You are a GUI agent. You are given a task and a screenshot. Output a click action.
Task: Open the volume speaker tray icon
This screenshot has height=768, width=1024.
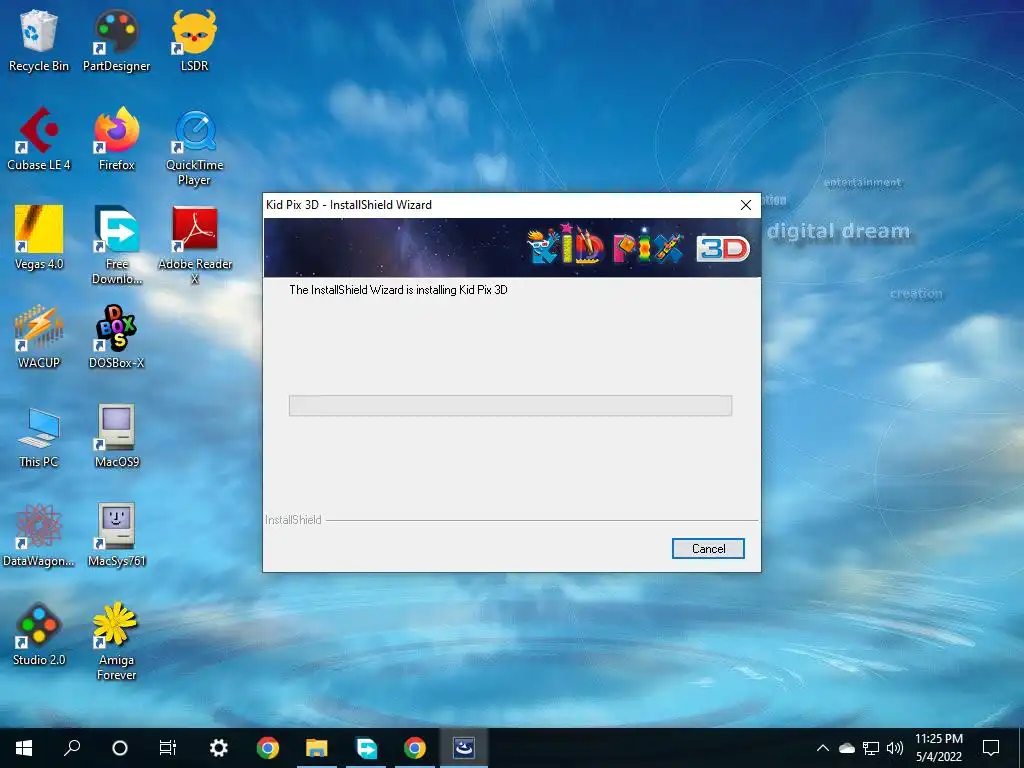pos(895,748)
